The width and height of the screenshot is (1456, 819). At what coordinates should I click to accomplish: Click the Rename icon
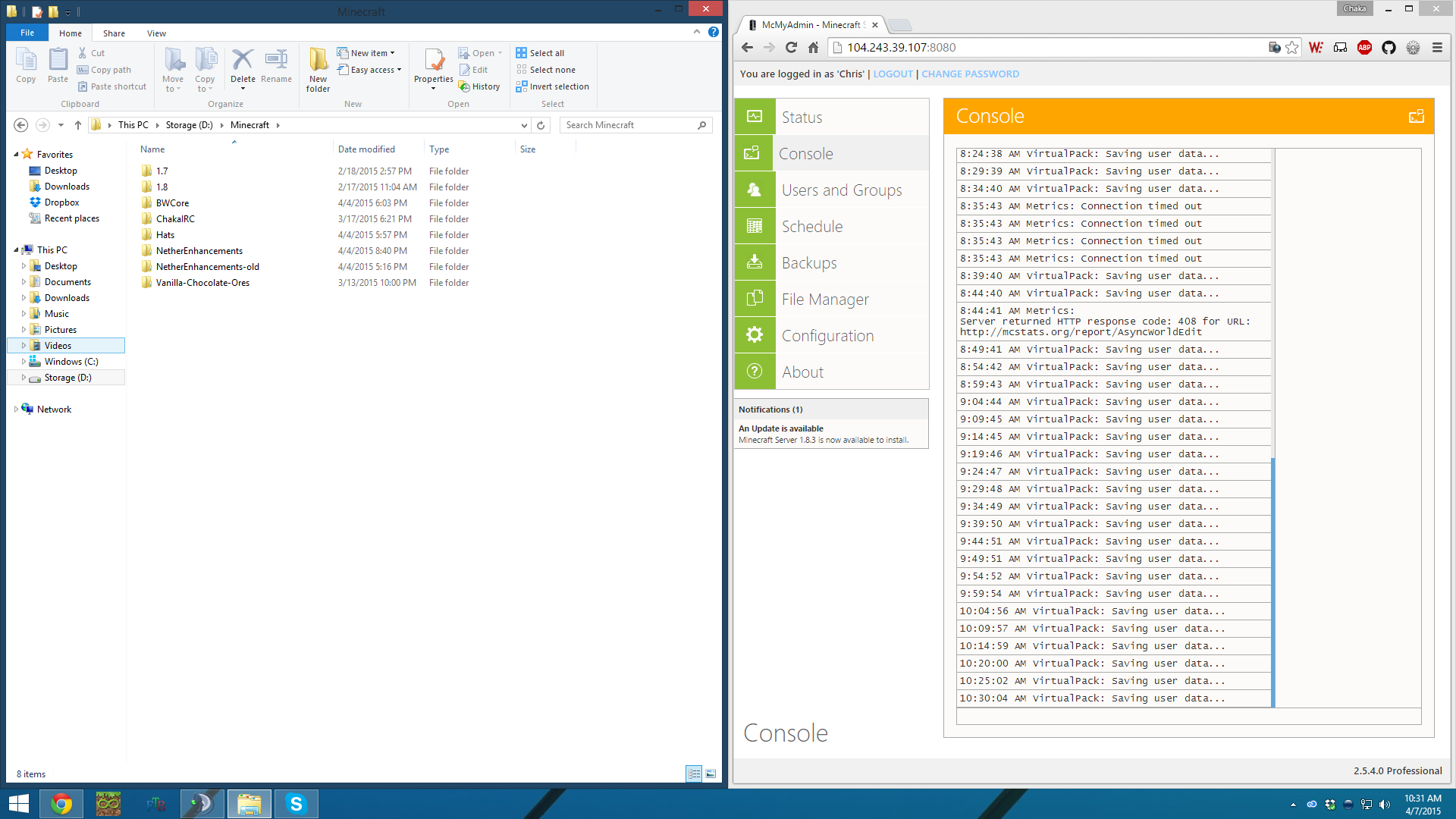point(276,59)
